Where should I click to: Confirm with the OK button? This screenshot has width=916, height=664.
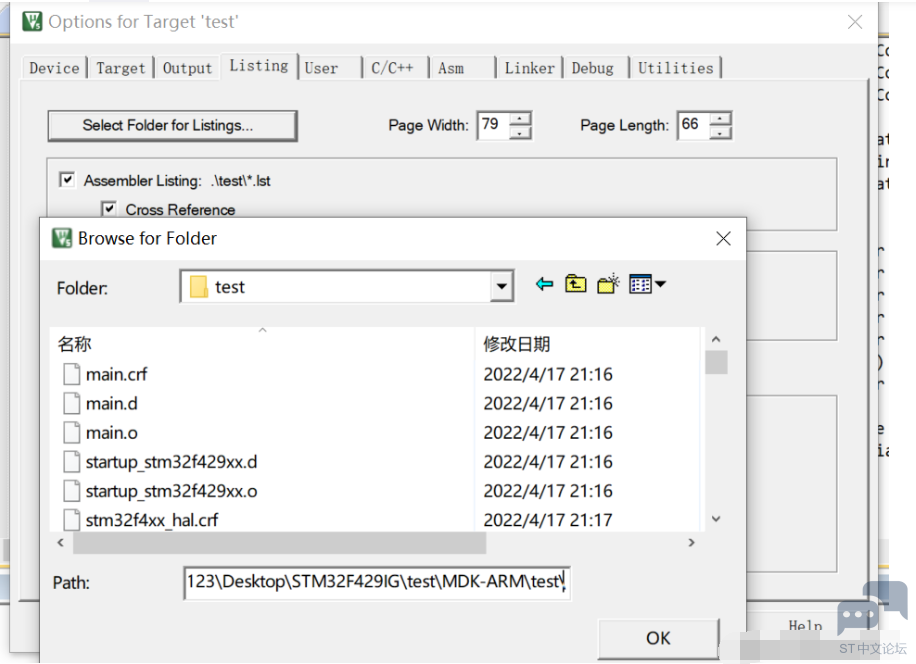point(658,638)
